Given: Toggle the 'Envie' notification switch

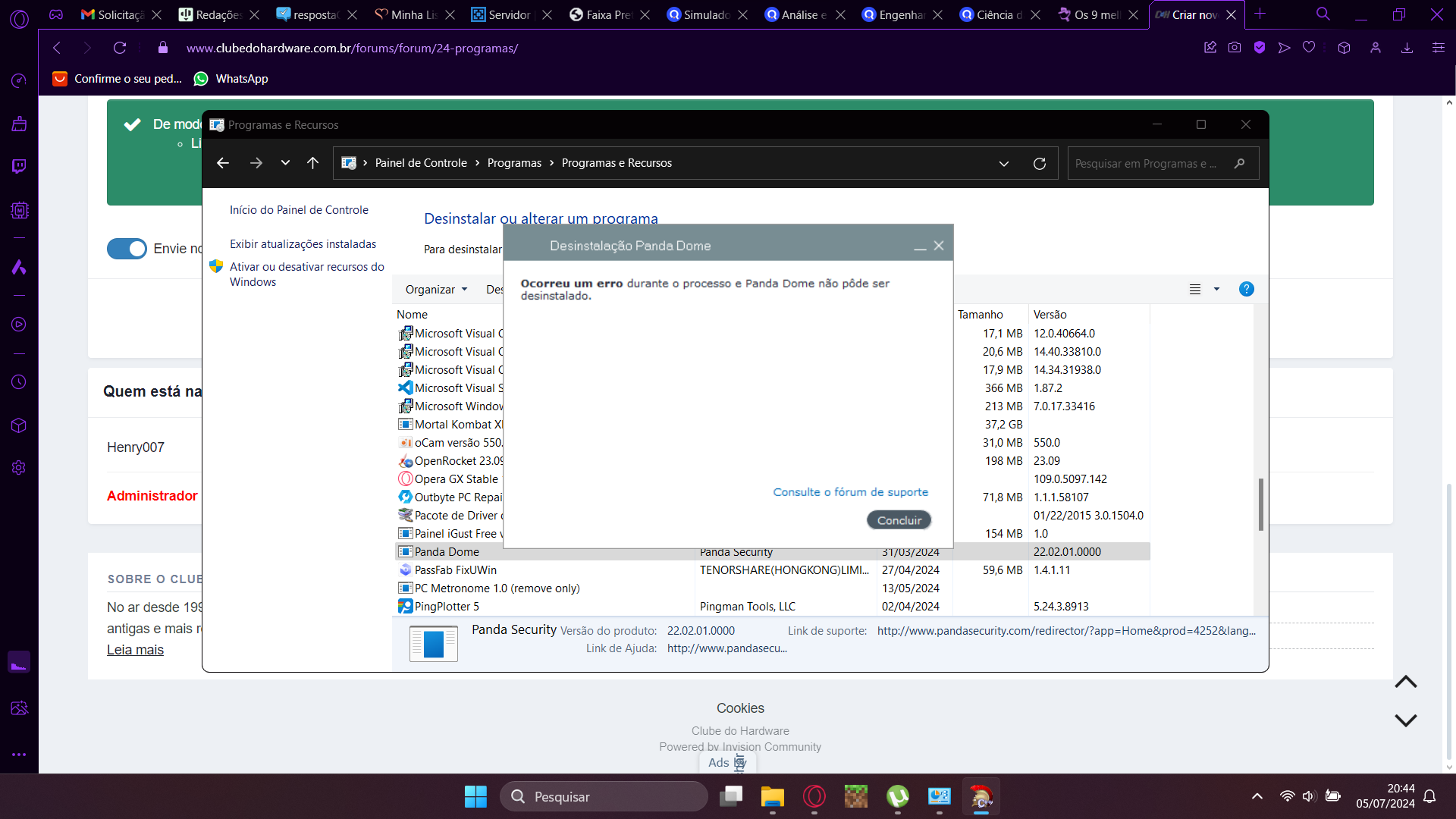Looking at the screenshot, I should (x=127, y=249).
